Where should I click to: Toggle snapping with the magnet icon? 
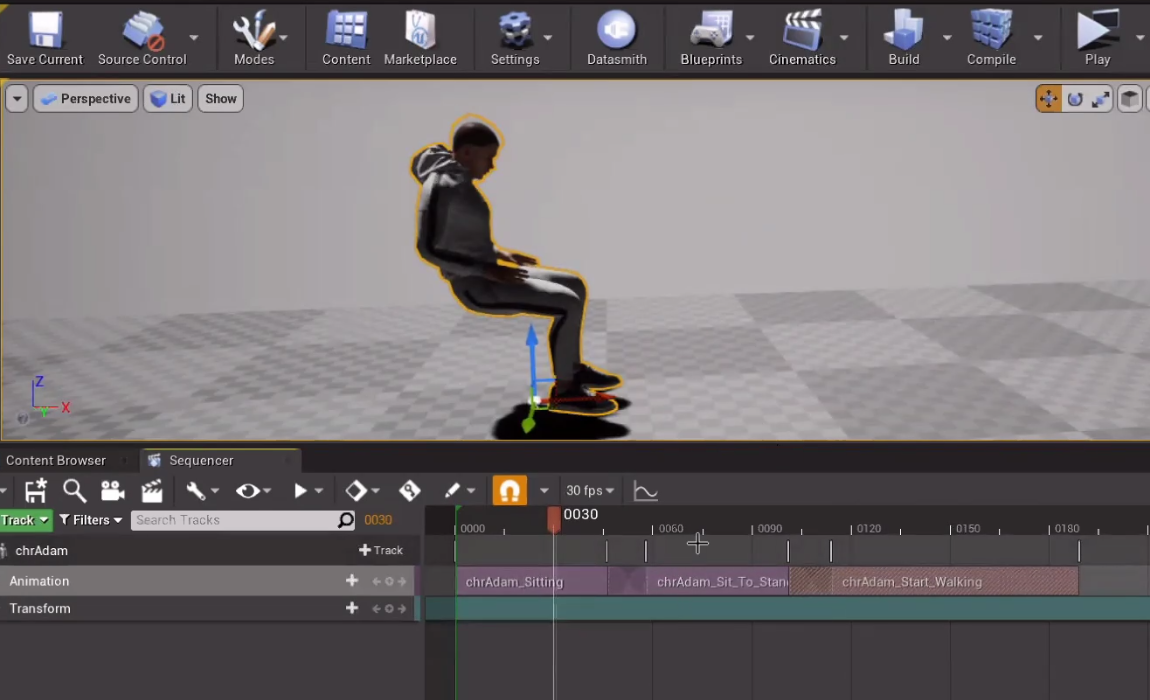click(510, 490)
